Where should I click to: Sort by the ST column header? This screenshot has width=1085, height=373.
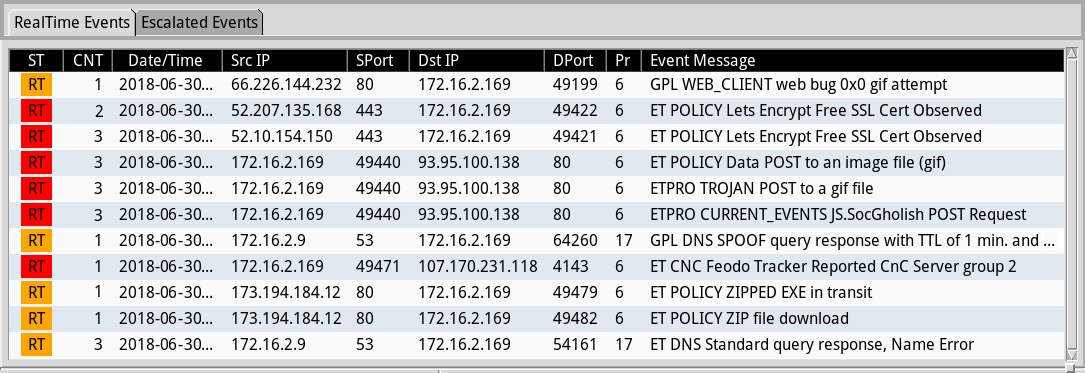(36, 60)
